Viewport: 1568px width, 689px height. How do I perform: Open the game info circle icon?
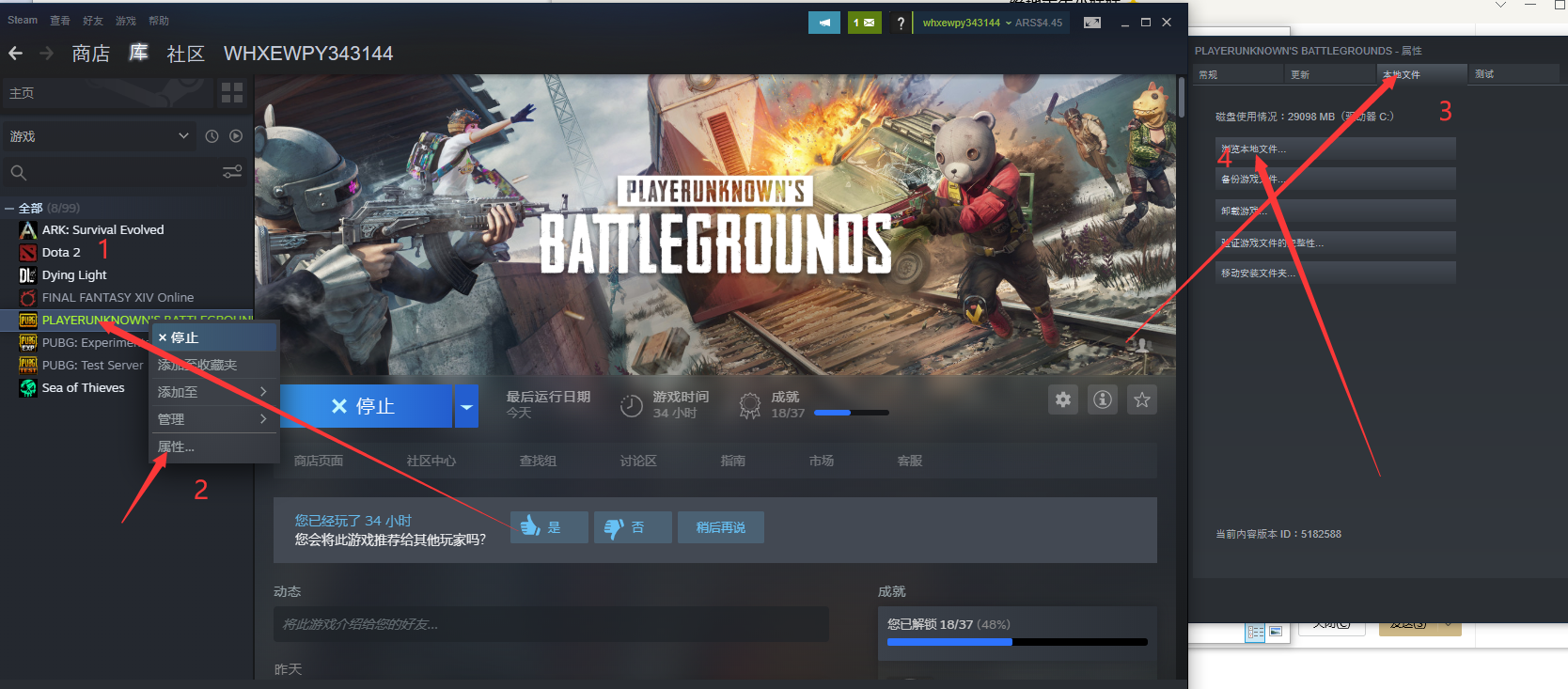tap(1103, 399)
